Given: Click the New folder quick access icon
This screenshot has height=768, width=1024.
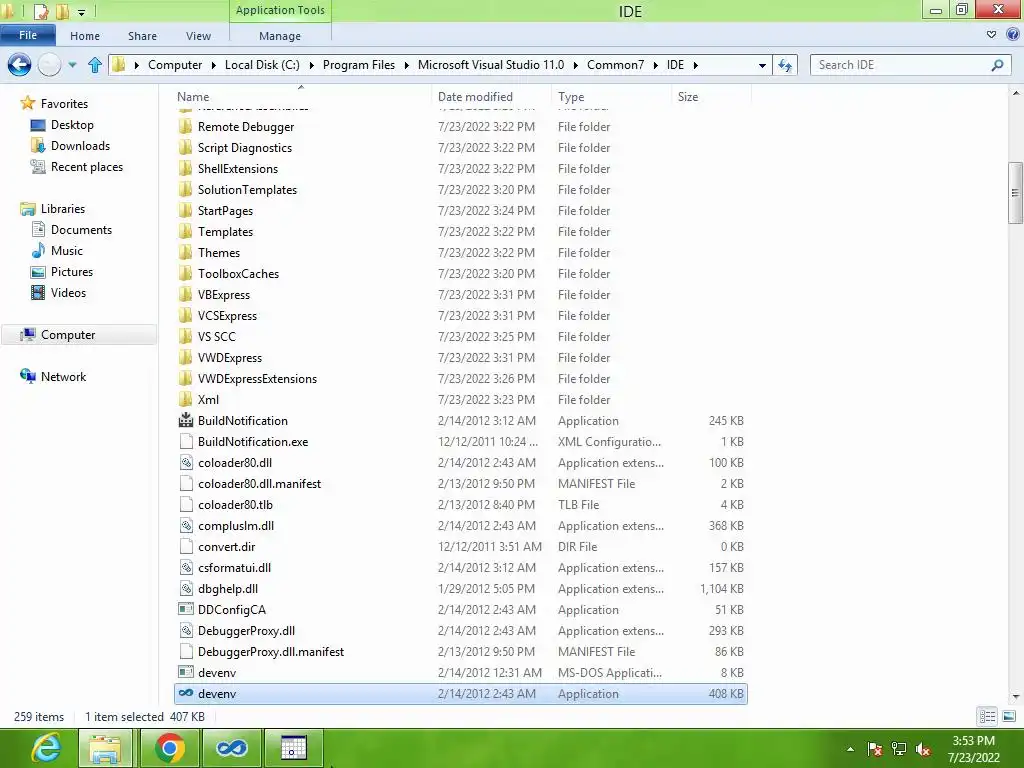Looking at the screenshot, I should pyautogui.click(x=63, y=11).
